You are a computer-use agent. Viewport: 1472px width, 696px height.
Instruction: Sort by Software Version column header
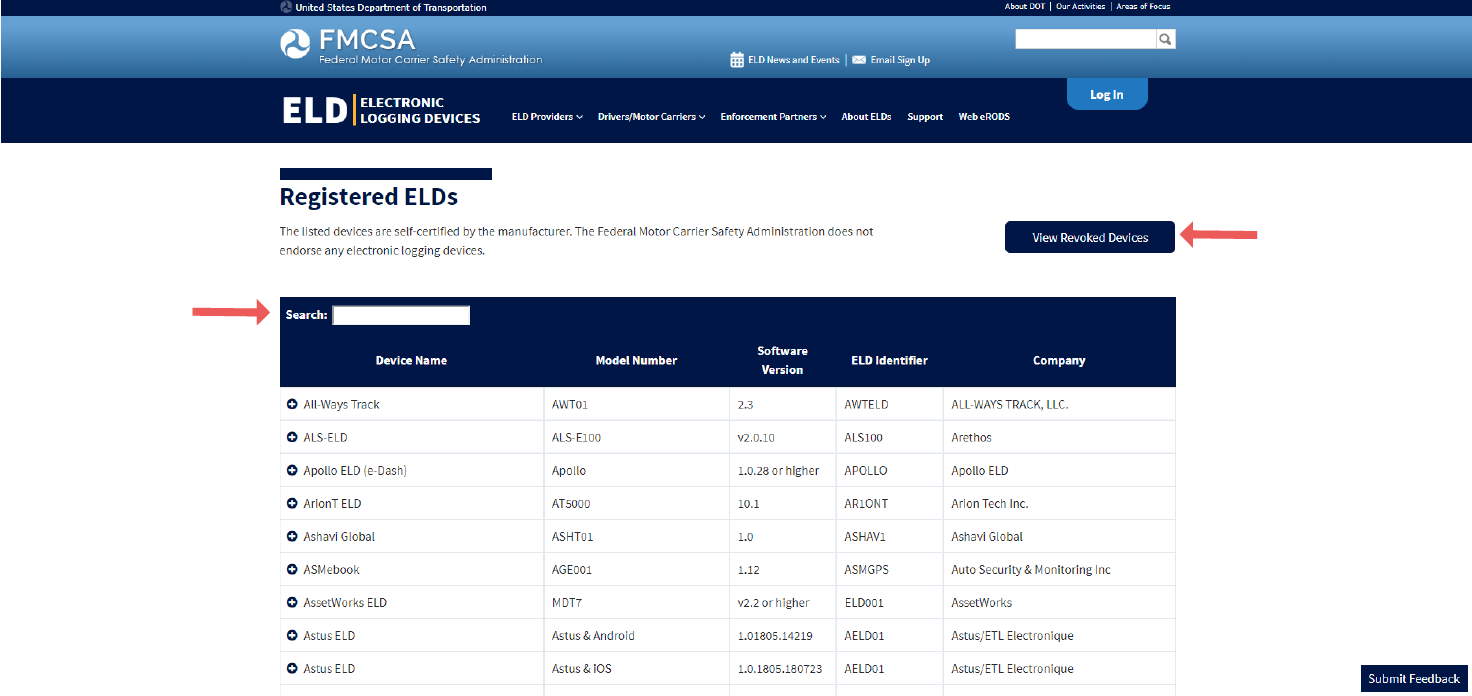coord(782,360)
